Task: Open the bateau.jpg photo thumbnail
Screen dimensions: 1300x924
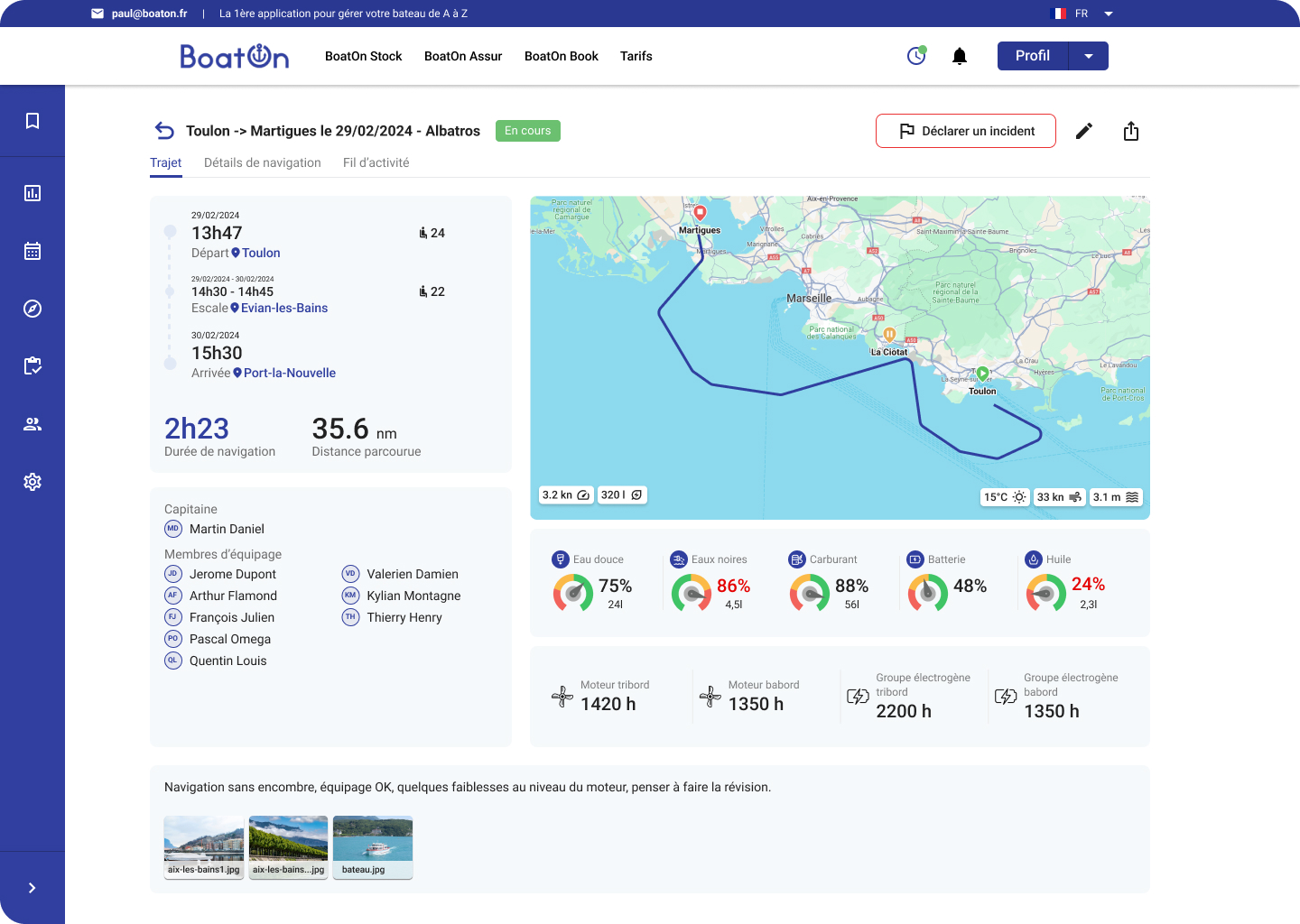Action: click(372, 846)
